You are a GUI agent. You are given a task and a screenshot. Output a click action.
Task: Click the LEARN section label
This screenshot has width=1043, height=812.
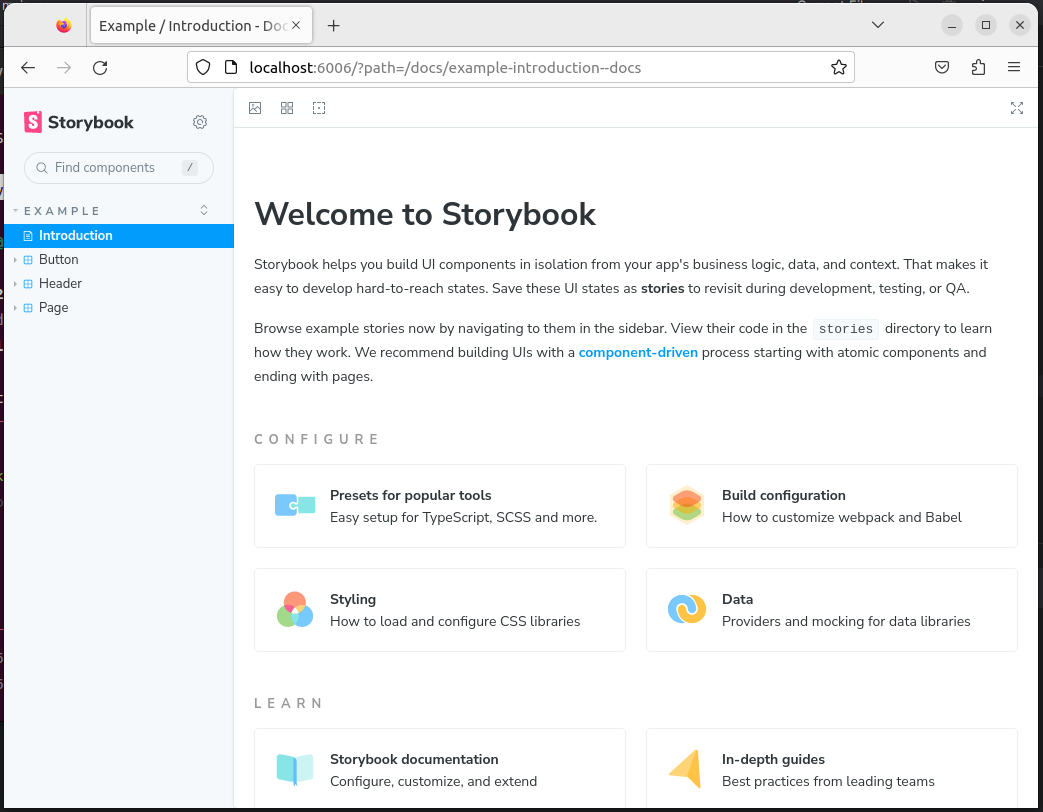[x=289, y=703]
